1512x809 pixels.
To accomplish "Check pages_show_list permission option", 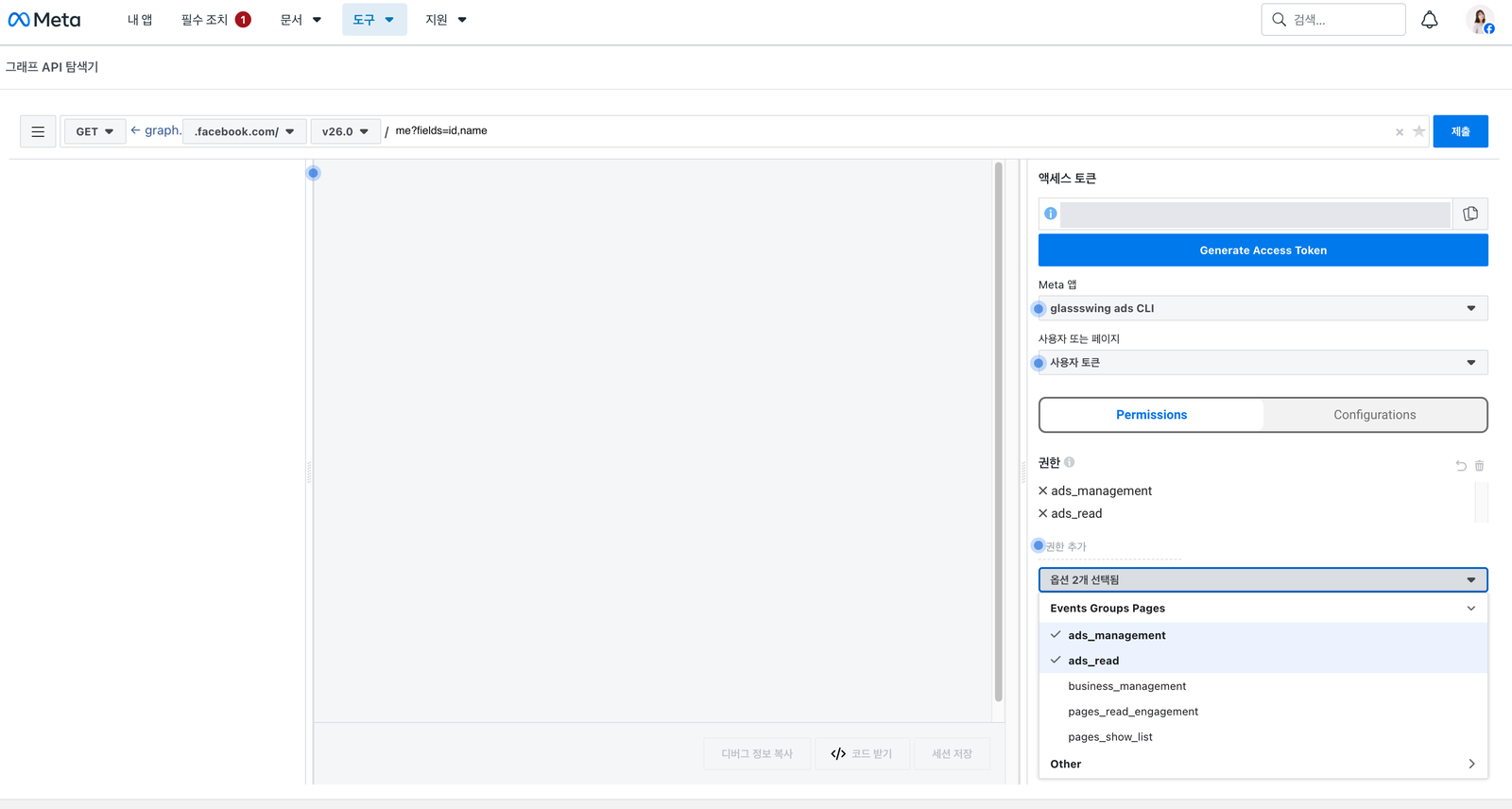I will (x=1263, y=737).
